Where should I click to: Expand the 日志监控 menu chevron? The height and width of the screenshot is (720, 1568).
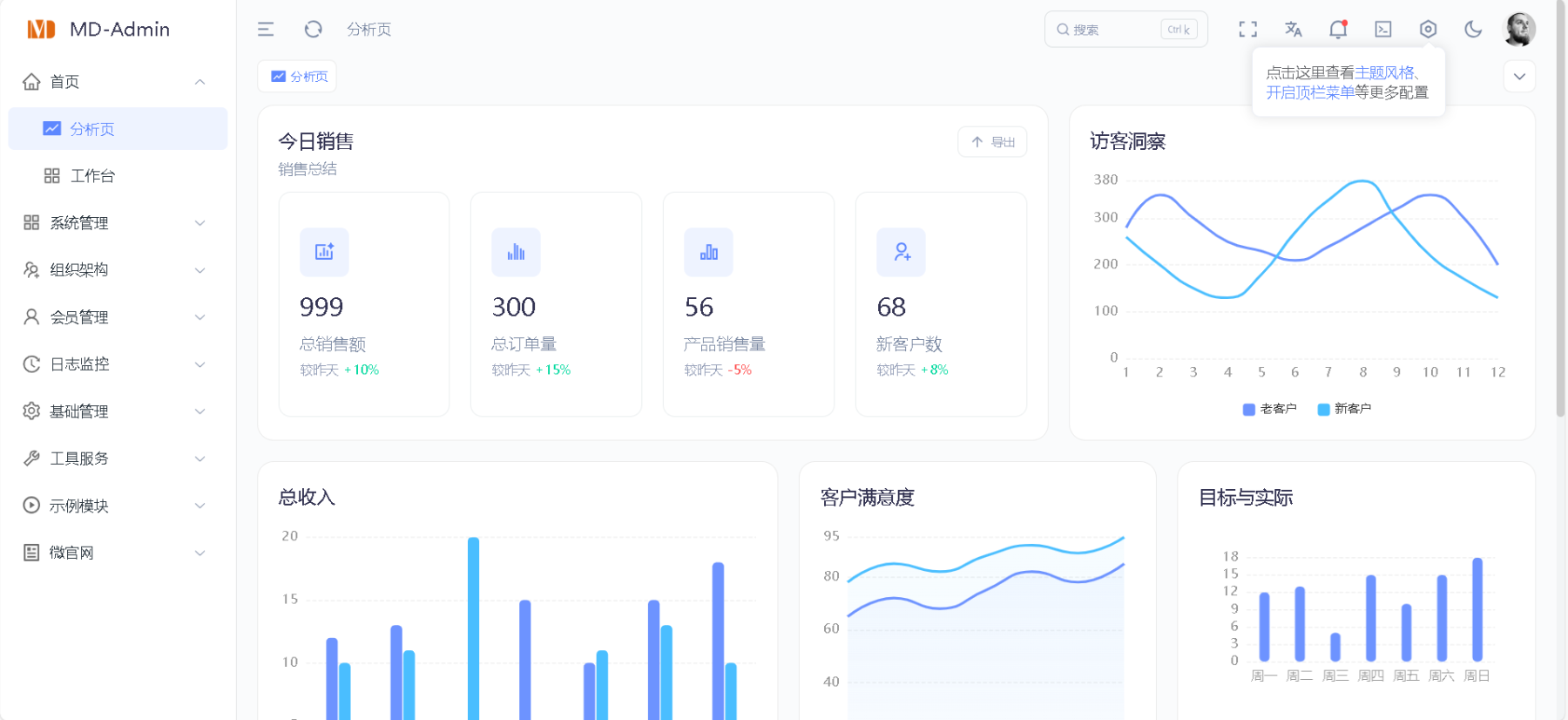click(200, 364)
